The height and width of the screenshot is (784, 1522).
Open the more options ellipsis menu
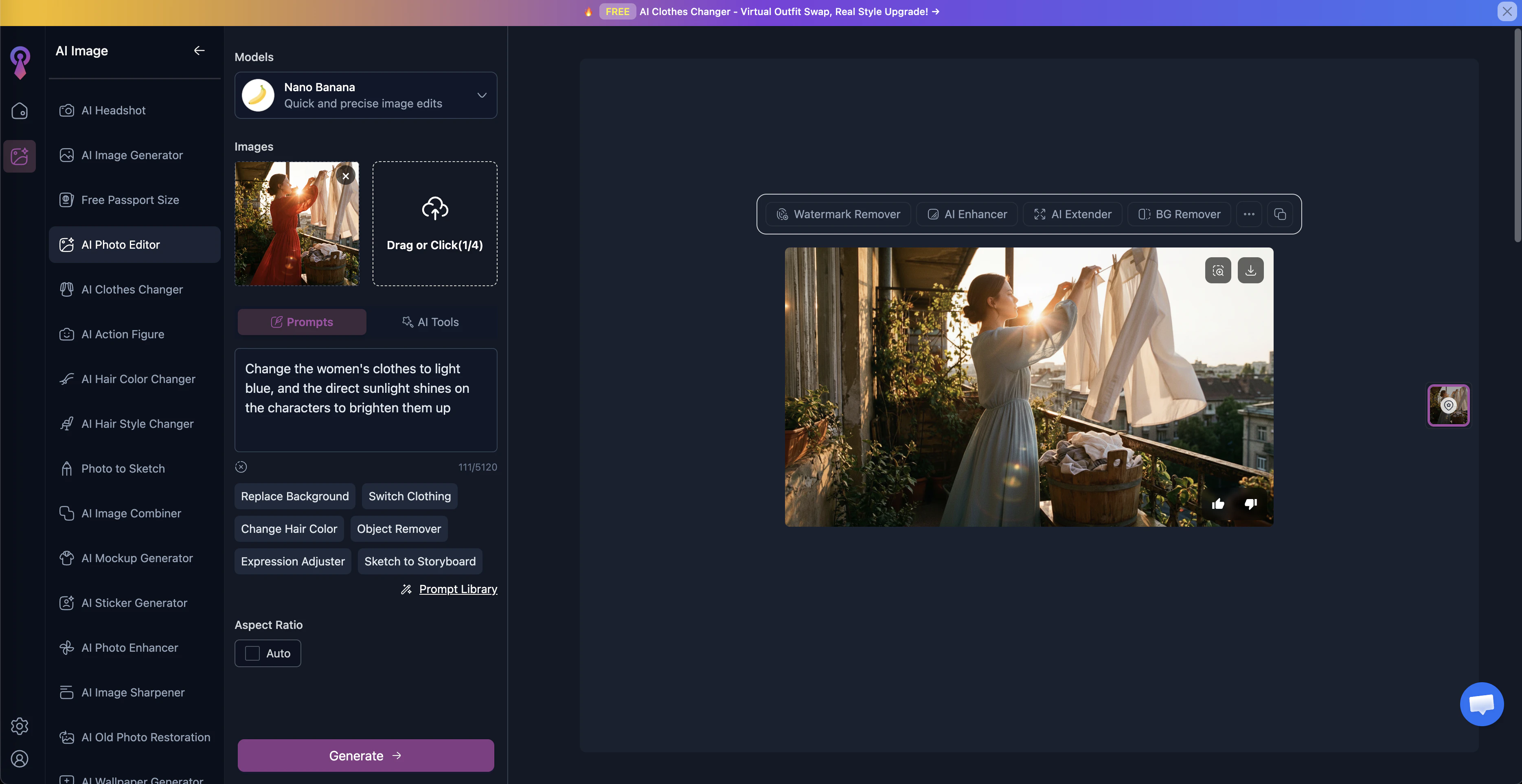1248,215
